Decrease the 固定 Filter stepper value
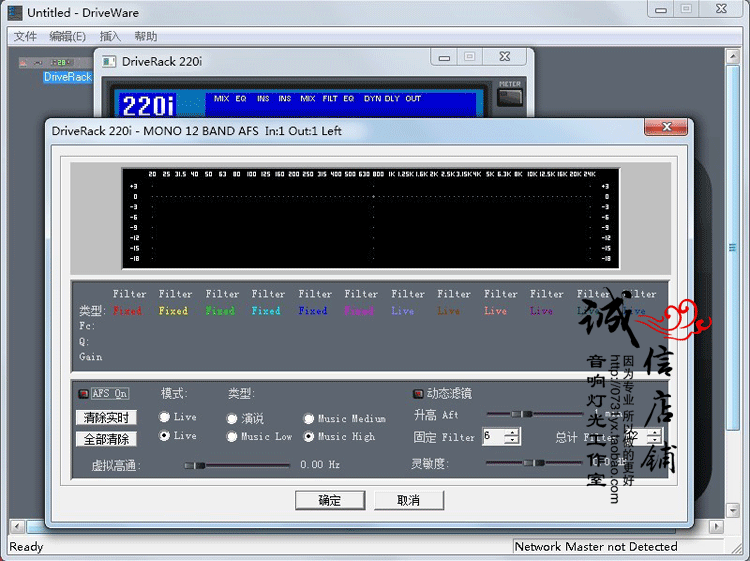 tap(512, 440)
